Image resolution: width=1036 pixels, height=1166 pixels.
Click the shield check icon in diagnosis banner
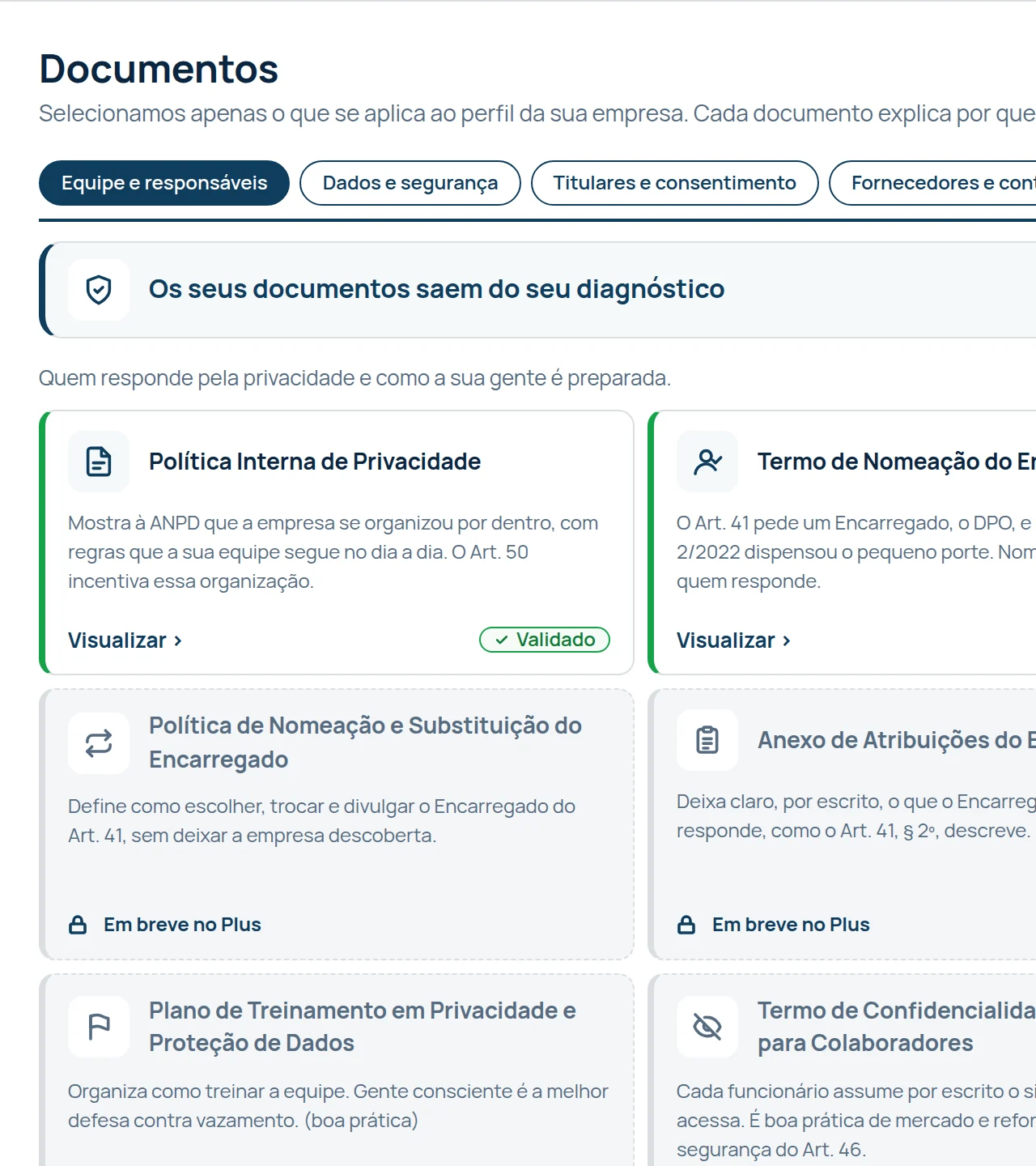point(99,290)
